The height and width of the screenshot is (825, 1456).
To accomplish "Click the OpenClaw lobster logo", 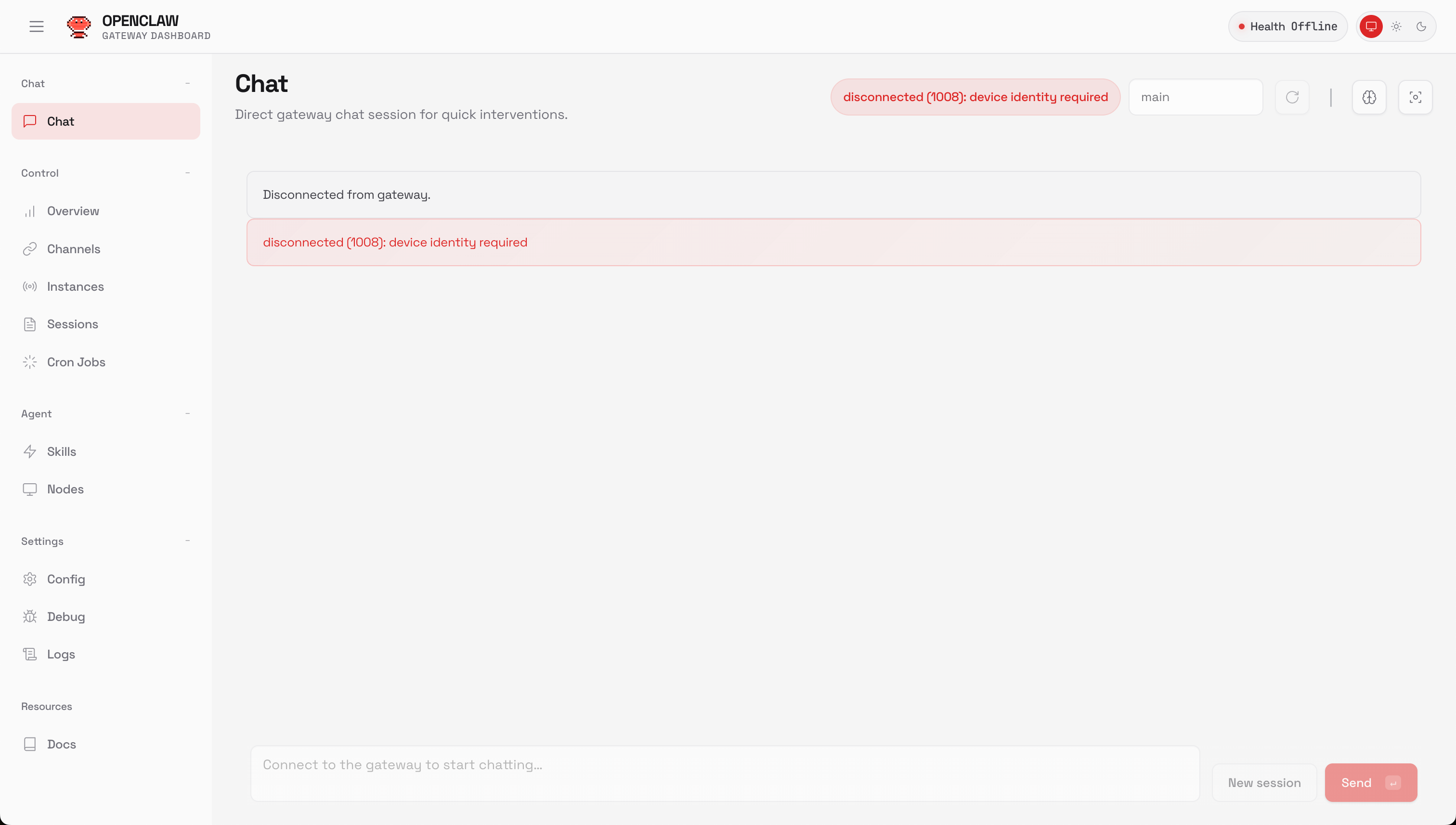I will [x=78, y=26].
